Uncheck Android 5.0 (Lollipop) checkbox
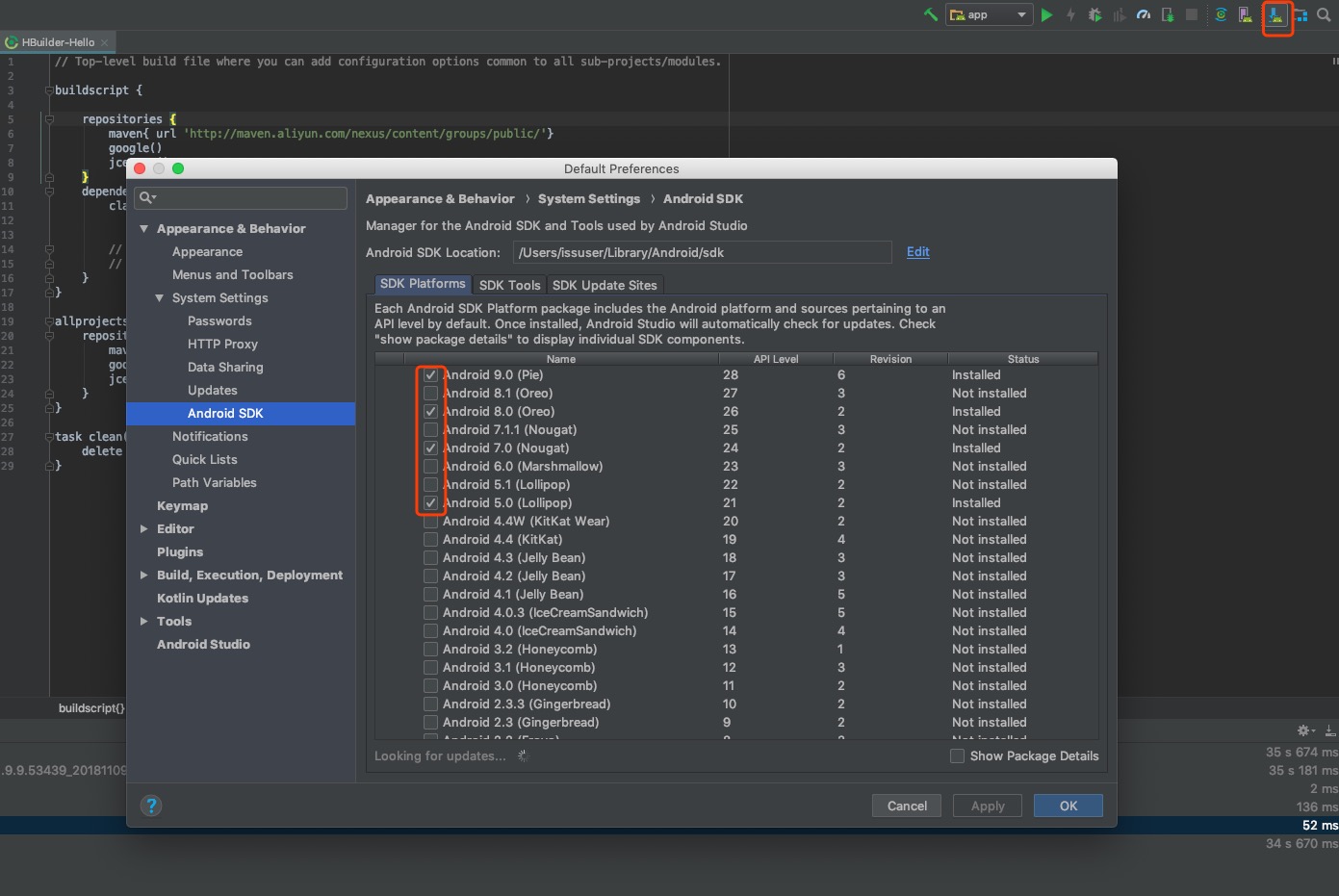This screenshot has height=896, width=1339. pyautogui.click(x=430, y=502)
